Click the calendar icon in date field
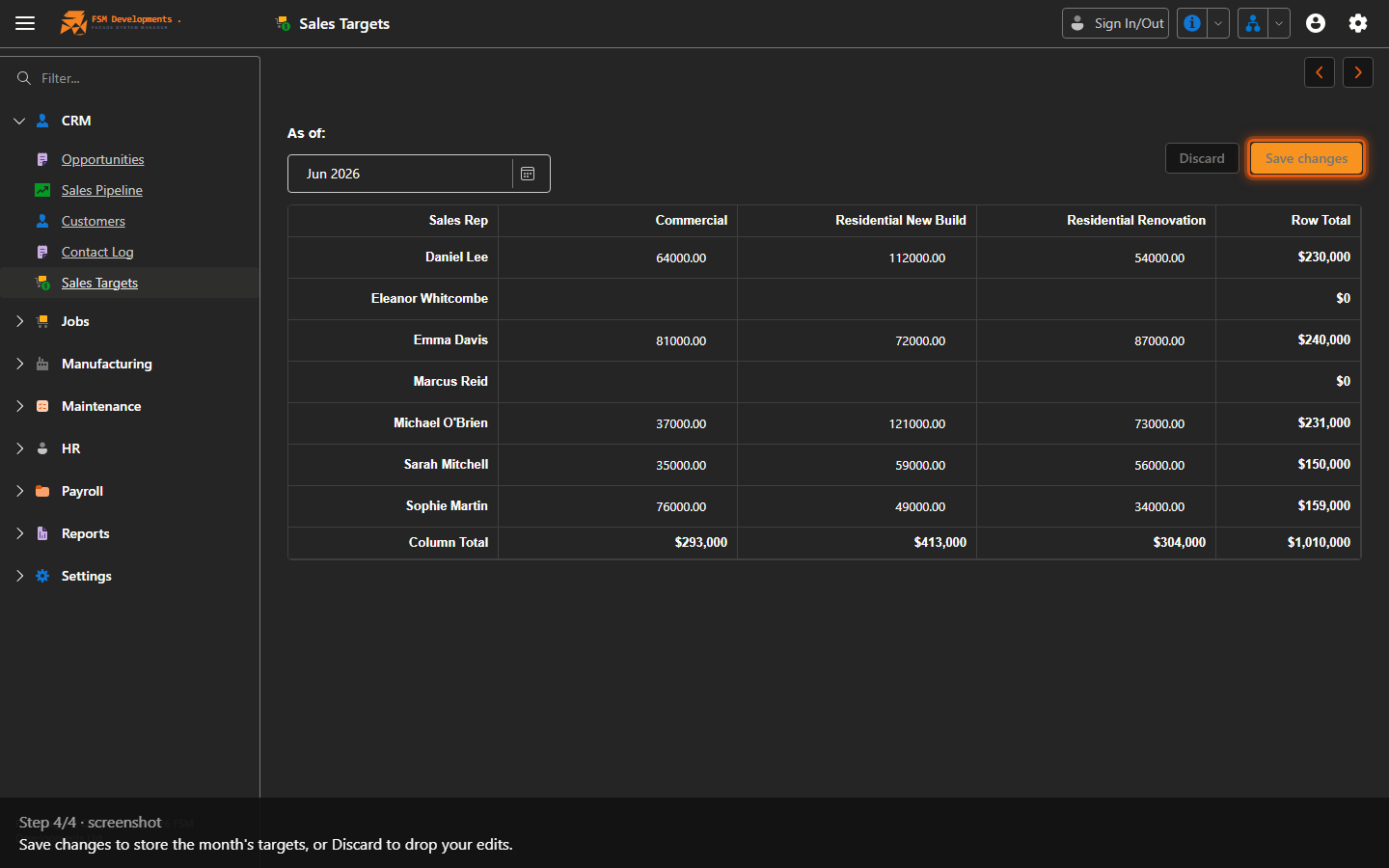Image resolution: width=1389 pixels, height=868 pixels. point(528,174)
